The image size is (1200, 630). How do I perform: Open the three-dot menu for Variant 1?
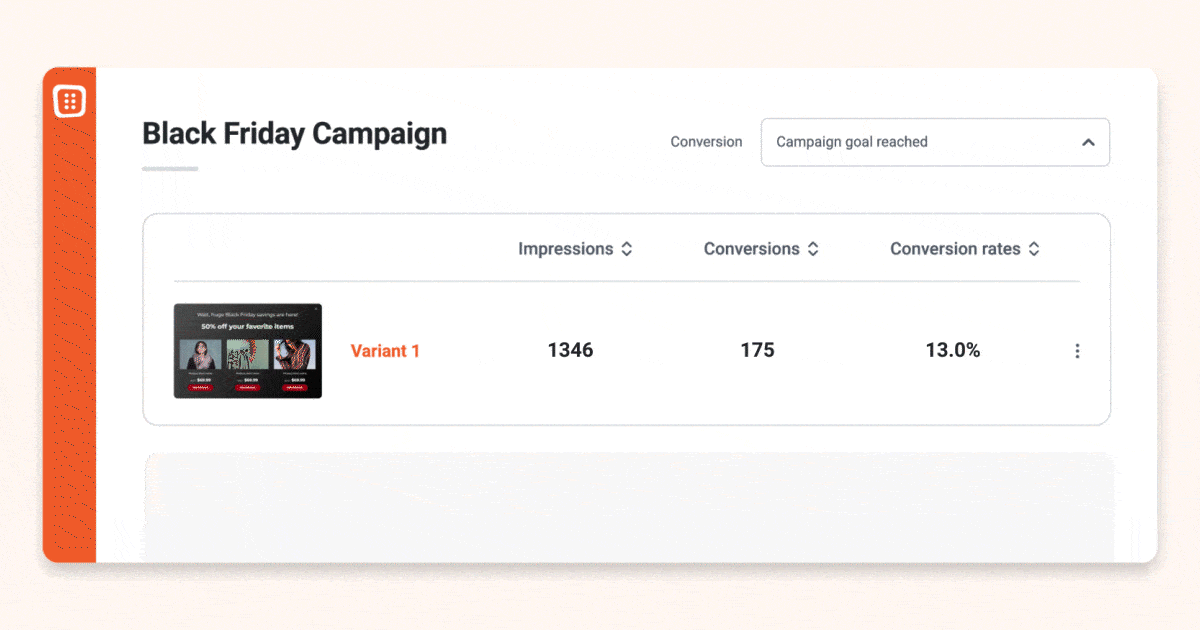click(1077, 351)
